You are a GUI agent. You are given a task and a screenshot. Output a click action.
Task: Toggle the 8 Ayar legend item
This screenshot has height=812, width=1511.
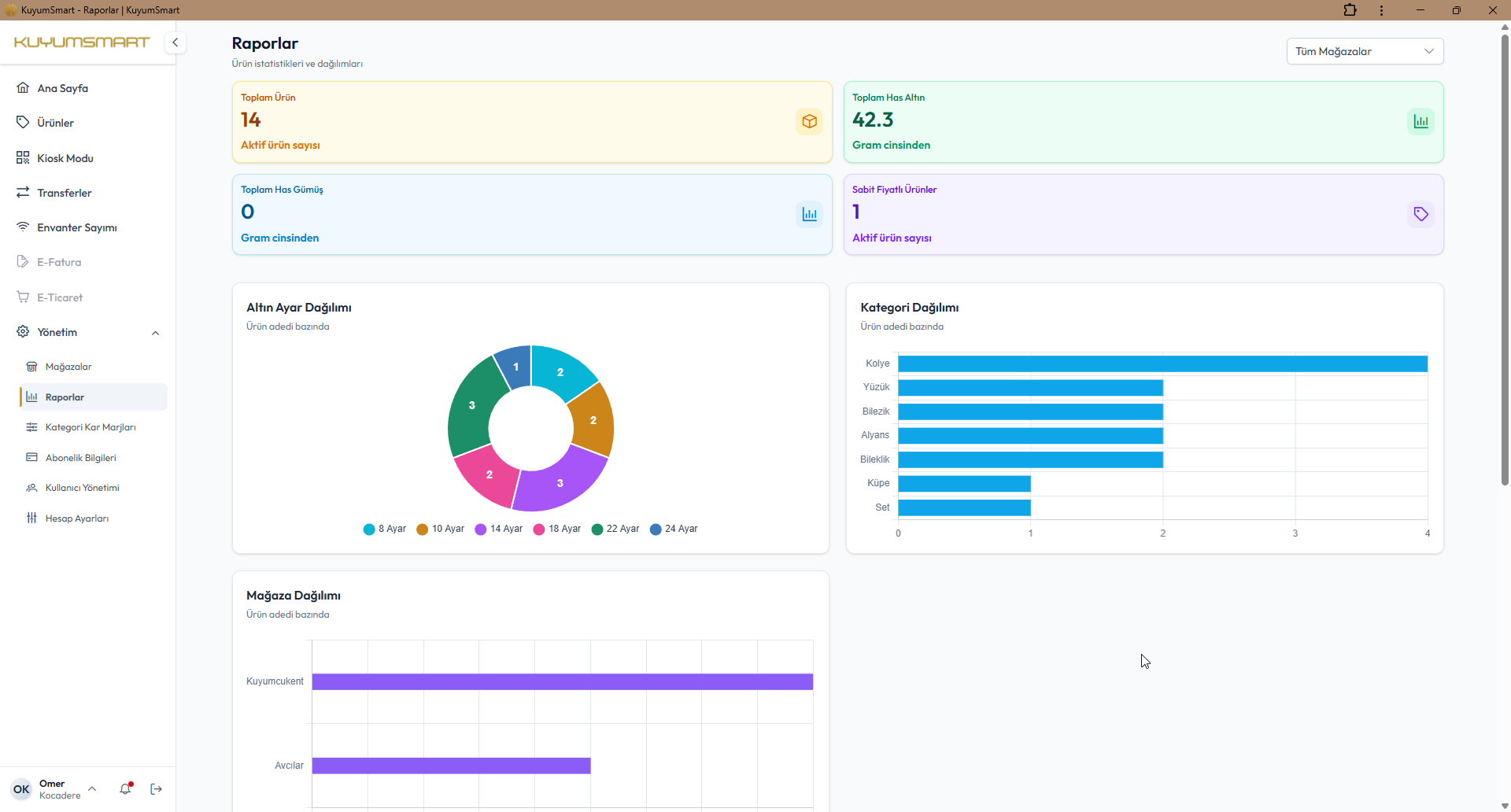point(385,529)
